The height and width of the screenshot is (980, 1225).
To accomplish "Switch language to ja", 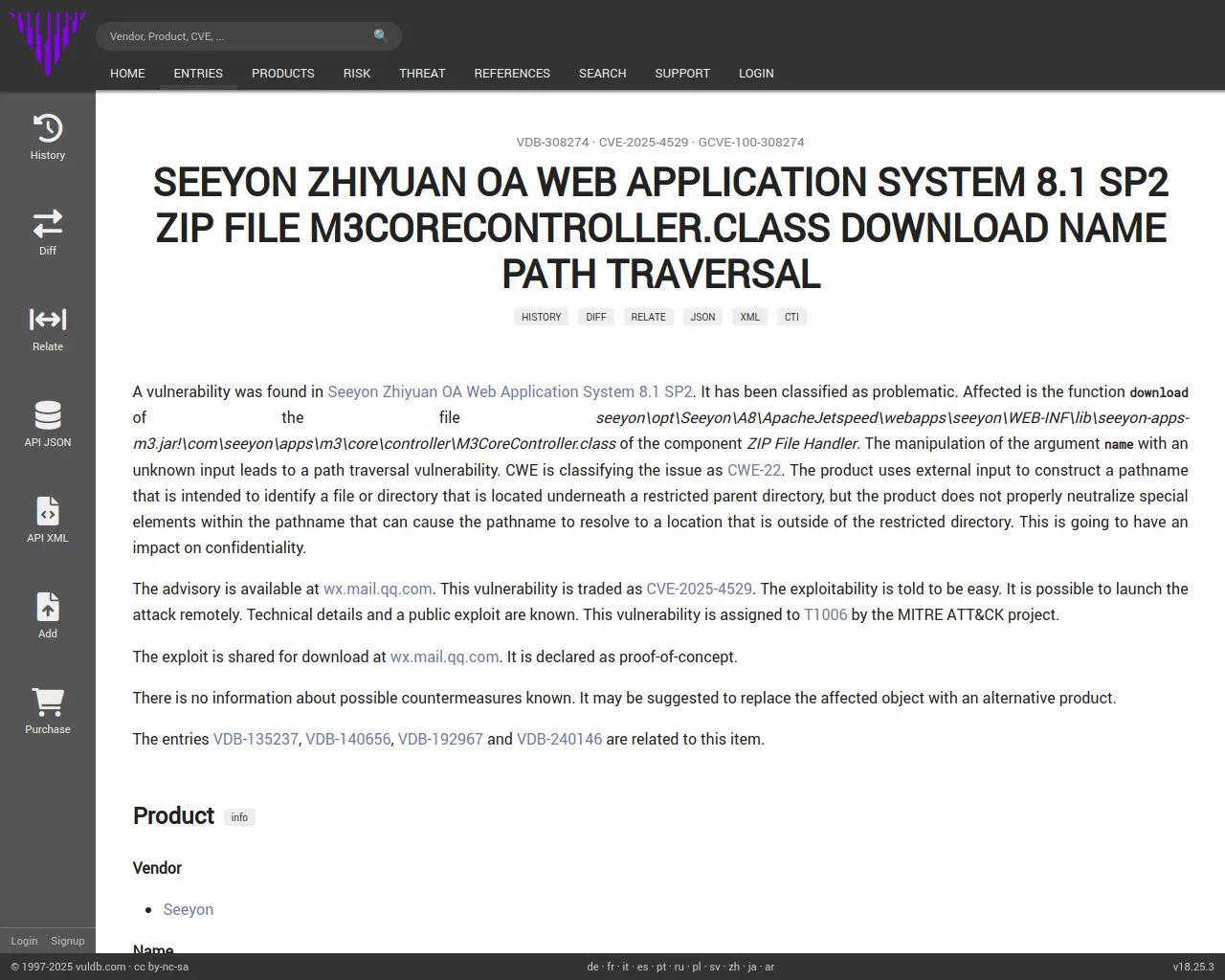I will click(x=752, y=967).
